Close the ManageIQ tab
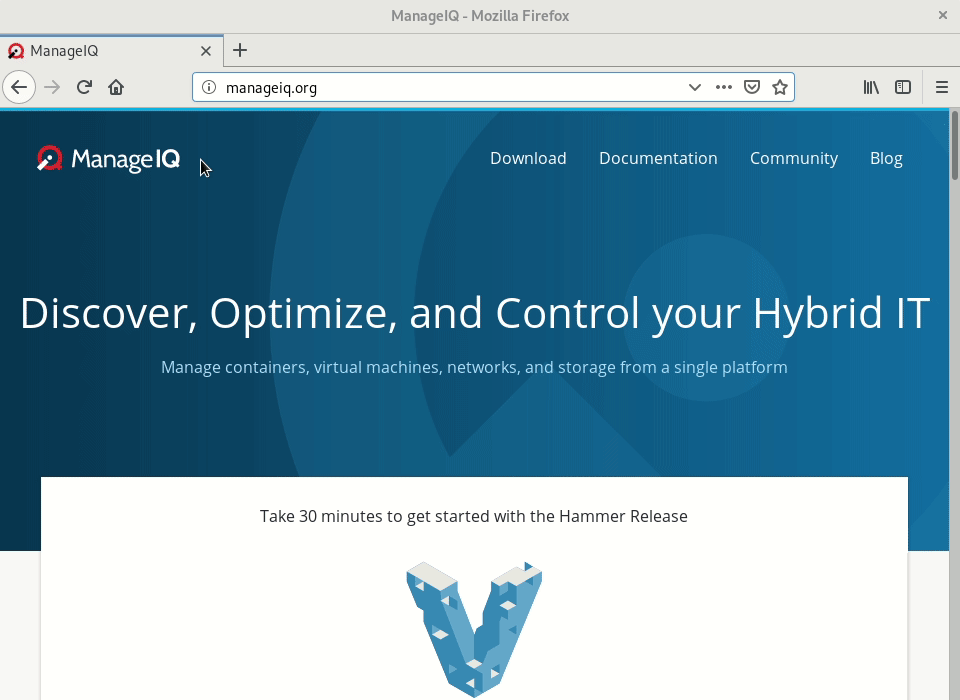The image size is (960, 700). coord(206,51)
